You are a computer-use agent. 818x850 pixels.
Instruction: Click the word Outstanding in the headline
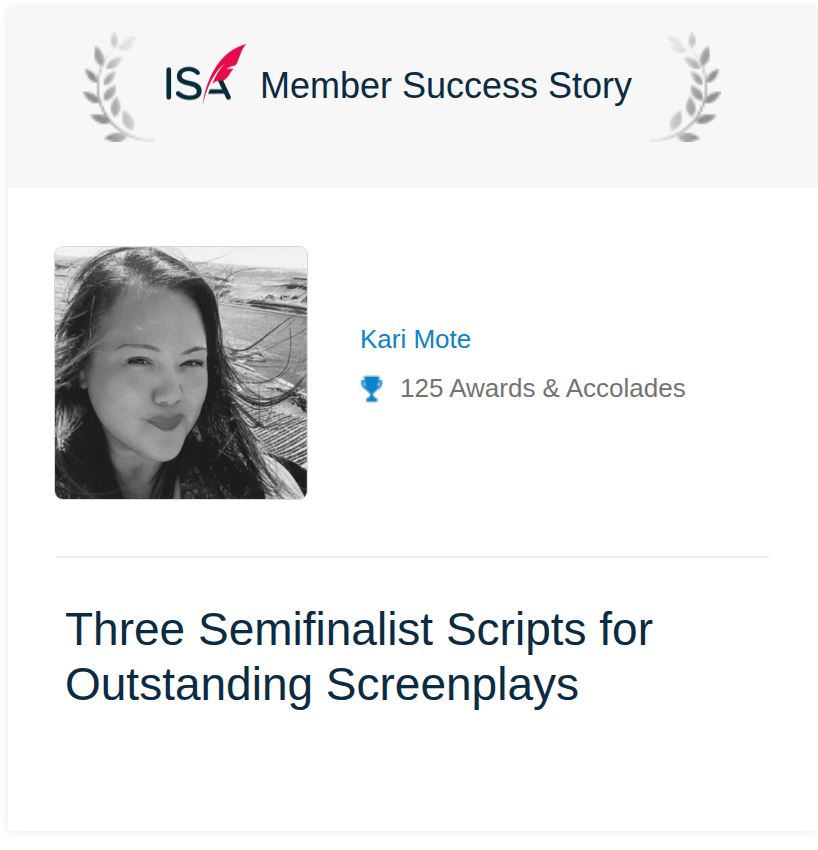point(189,685)
